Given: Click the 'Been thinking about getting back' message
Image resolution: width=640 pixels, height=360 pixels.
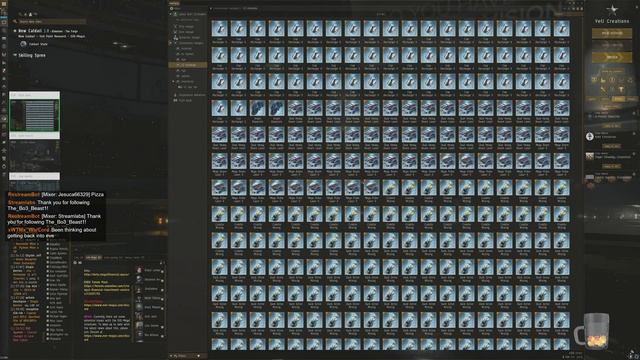Looking at the screenshot, I should pyautogui.click(x=52, y=233).
